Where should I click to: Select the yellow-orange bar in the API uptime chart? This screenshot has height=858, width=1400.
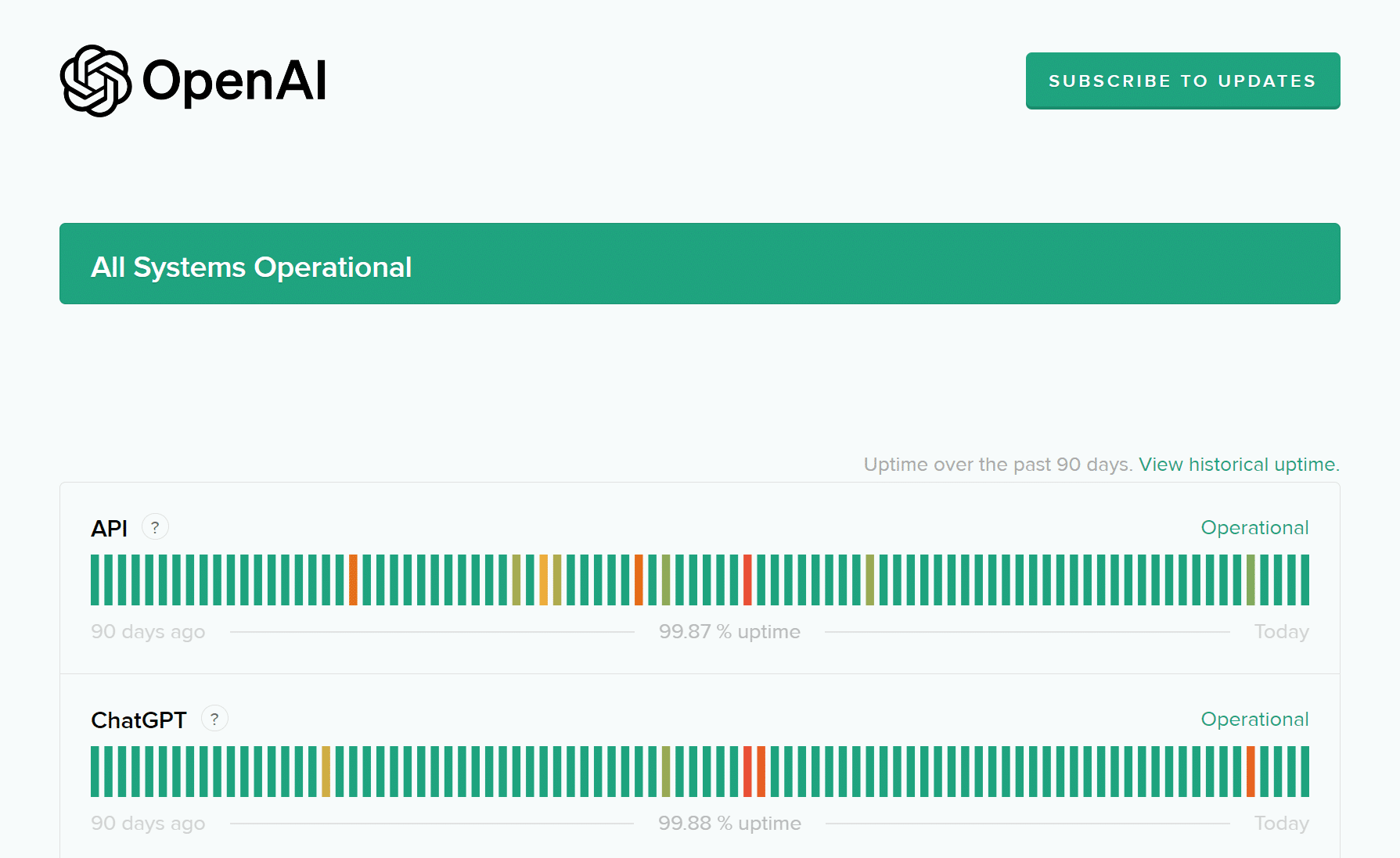(544, 580)
